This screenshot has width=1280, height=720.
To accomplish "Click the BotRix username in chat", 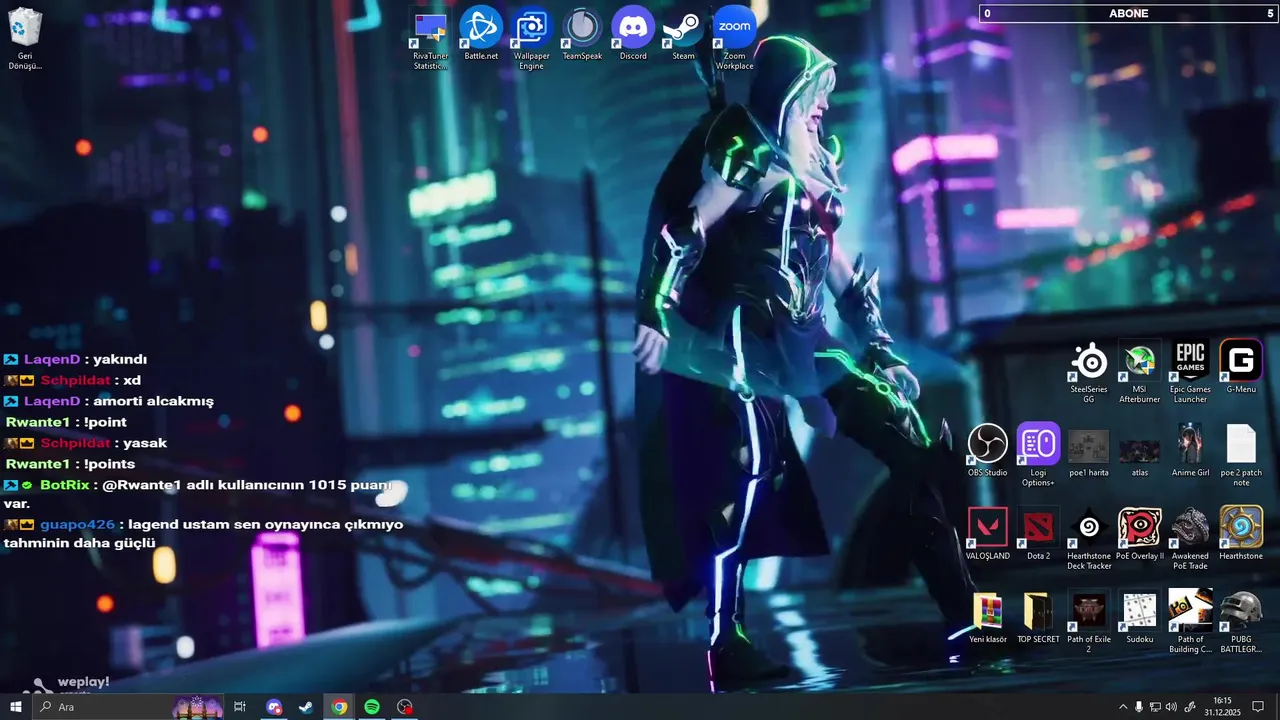I will coord(66,485).
